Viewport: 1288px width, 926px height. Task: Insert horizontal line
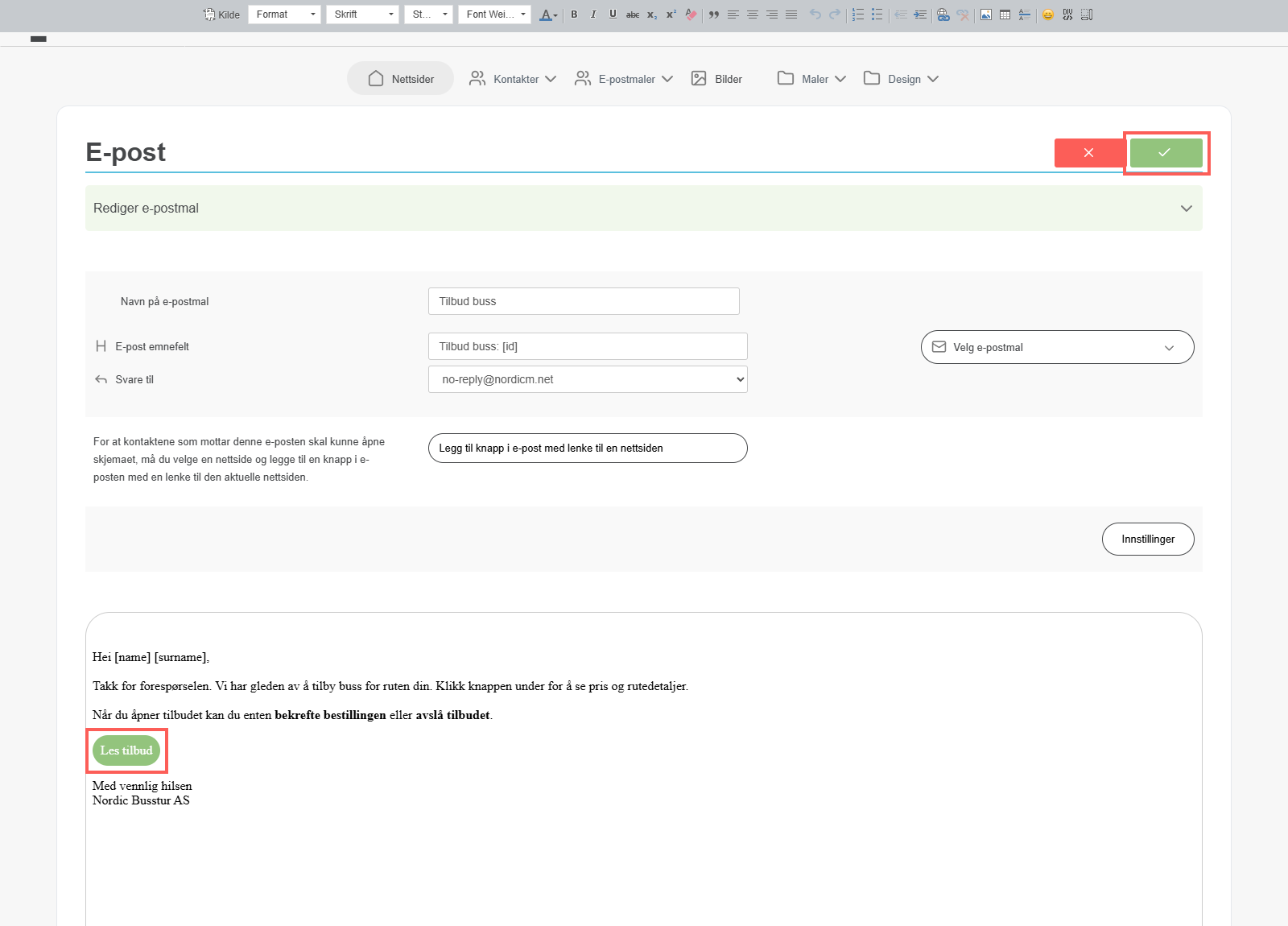pyautogui.click(x=1025, y=14)
